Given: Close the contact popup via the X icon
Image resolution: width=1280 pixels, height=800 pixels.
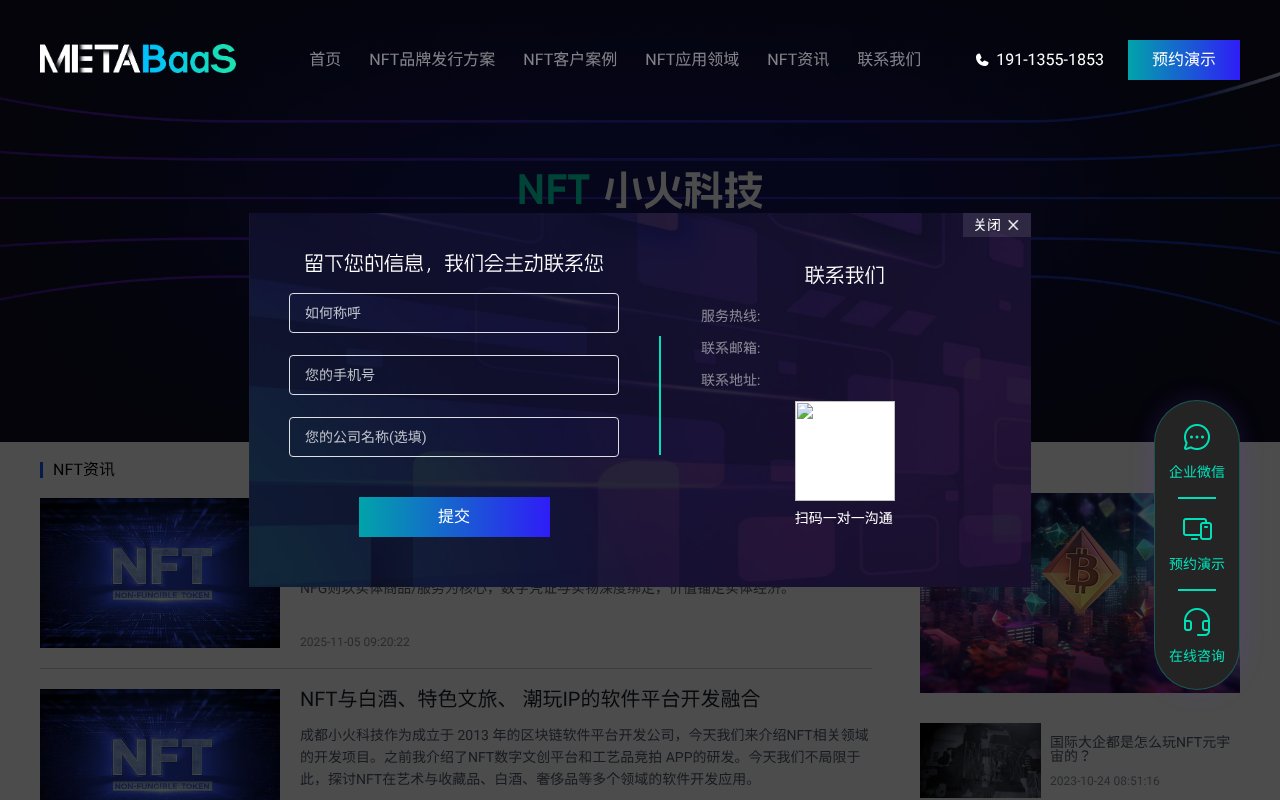Looking at the screenshot, I should coord(1013,225).
